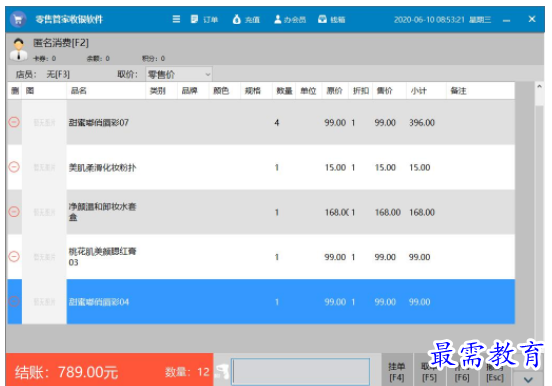552x386 pixels.
Task: Select the product name 甜蜜嘟俏唇彩07
Action: pos(99,123)
